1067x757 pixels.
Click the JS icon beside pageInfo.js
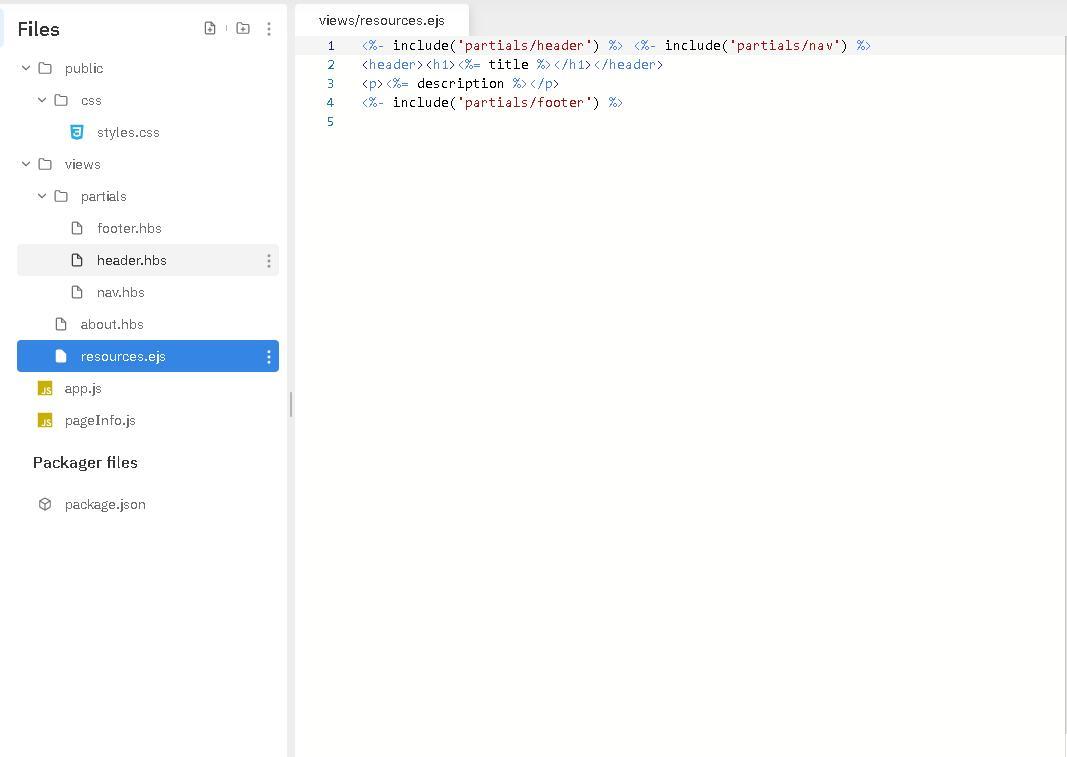[x=45, y=420]
